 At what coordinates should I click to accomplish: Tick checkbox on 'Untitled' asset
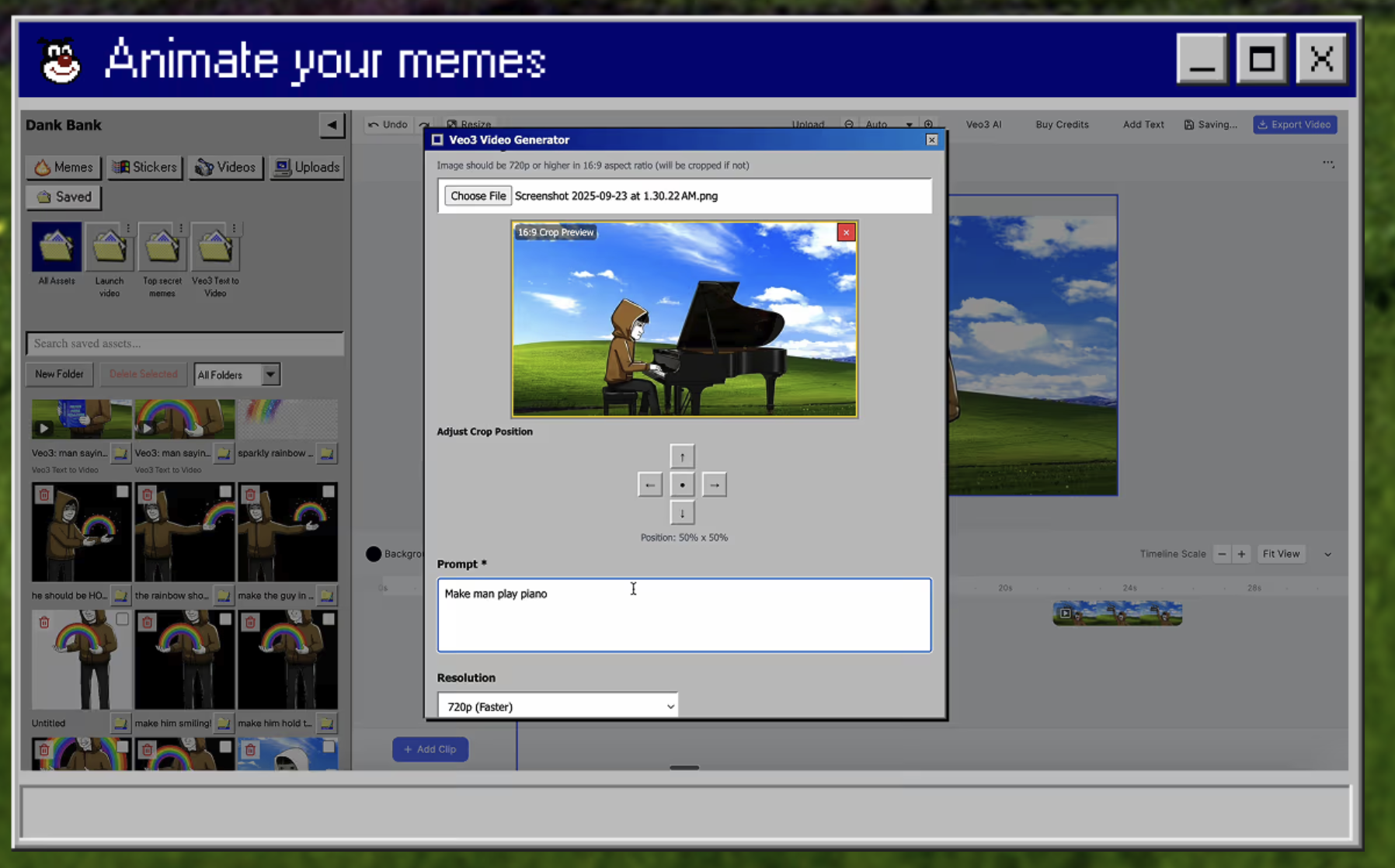click(x=122, y=619)
